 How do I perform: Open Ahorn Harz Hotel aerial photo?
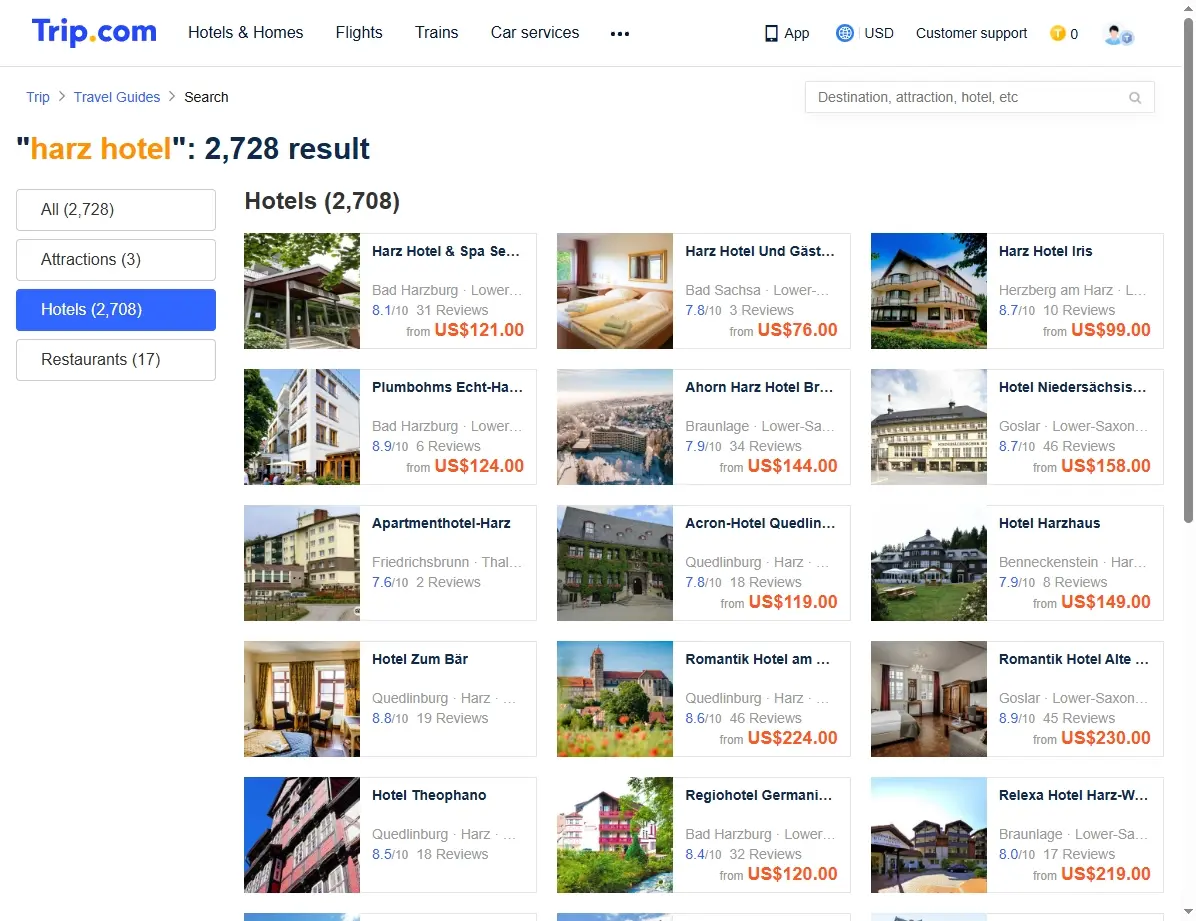pyautogui.click(x=615, y=427)
